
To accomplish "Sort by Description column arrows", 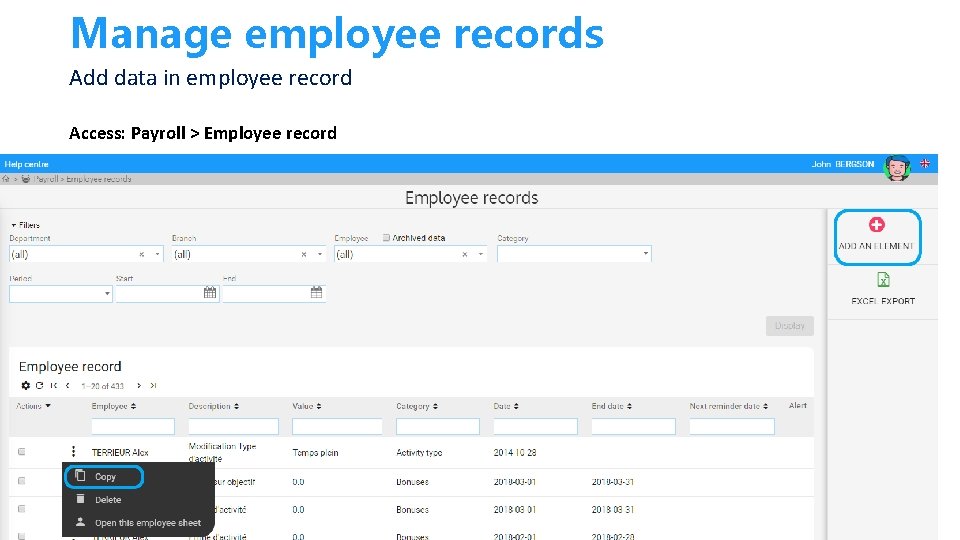I will (x=236, y=406).
